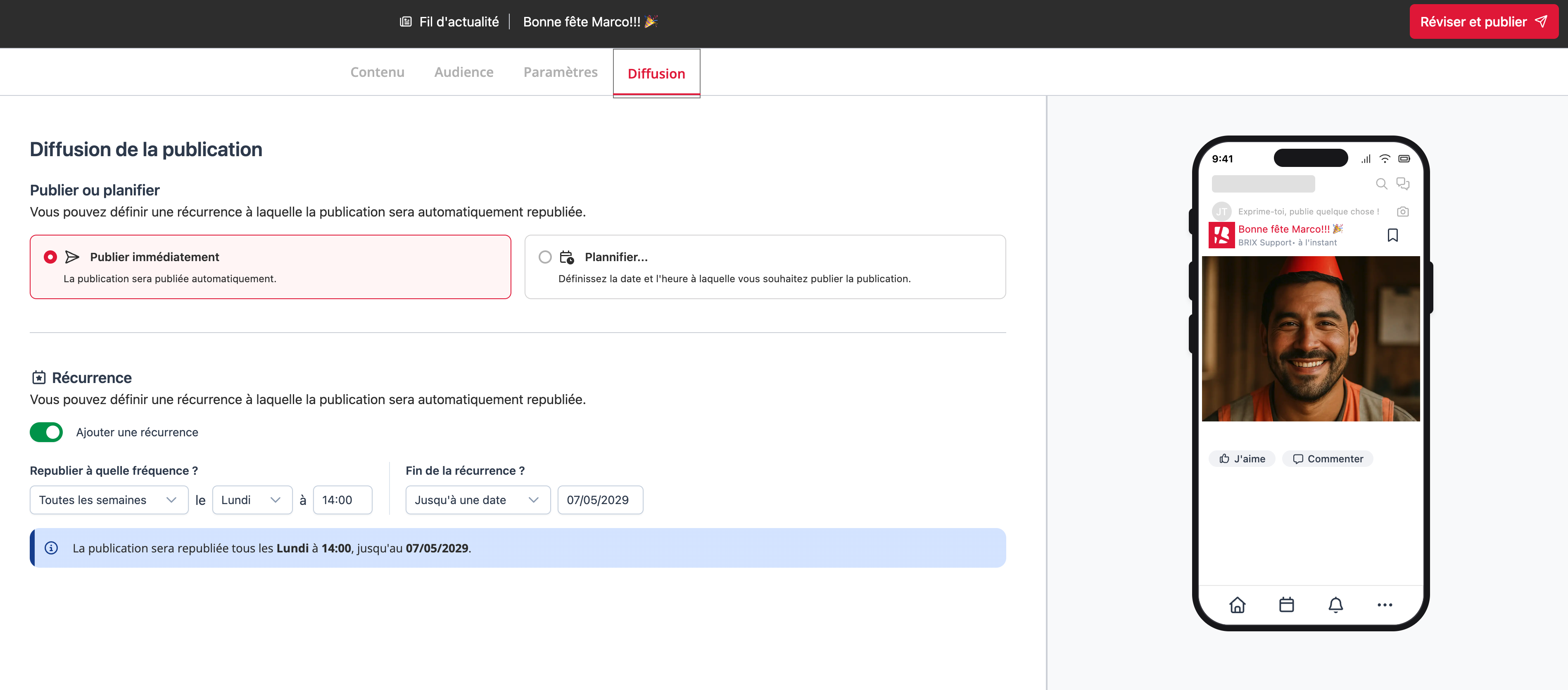Click the Commenter button in preview

click(x=1328, y=459)
